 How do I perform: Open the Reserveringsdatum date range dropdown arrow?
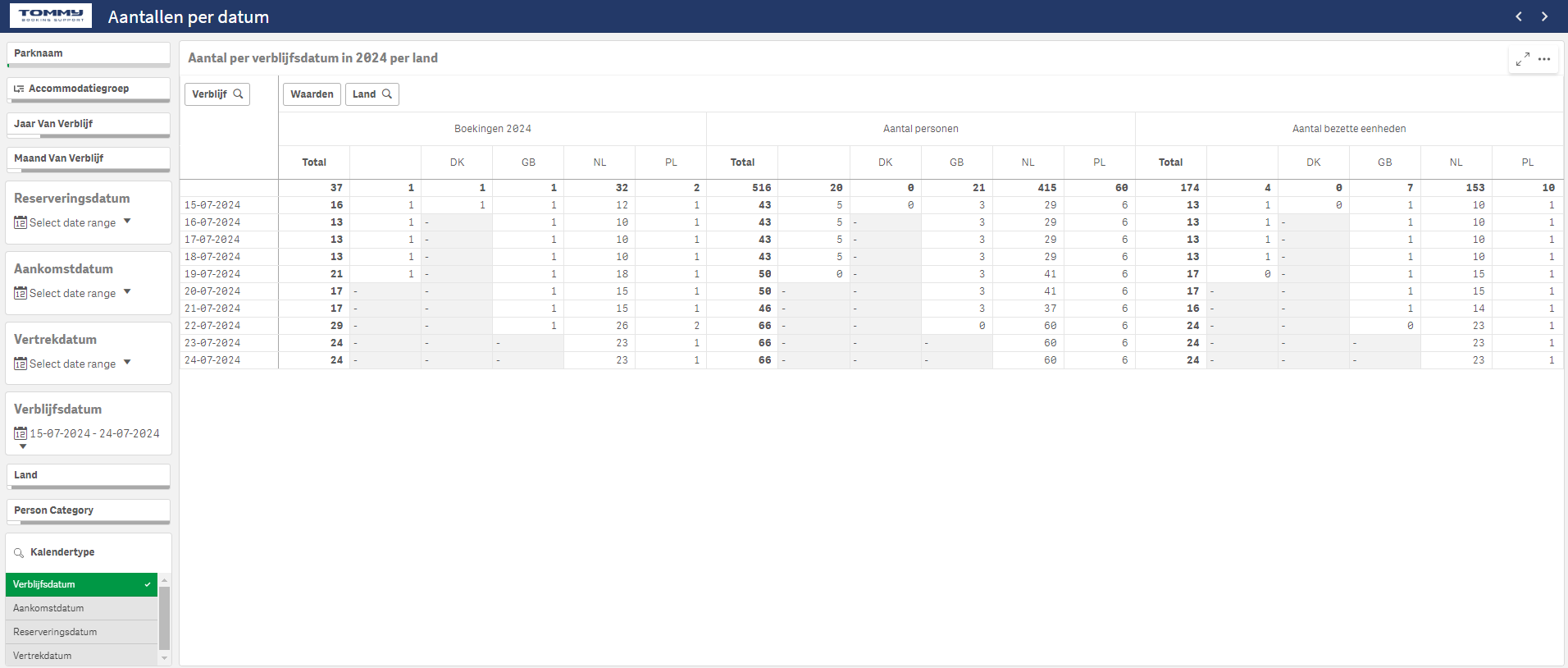127,222
